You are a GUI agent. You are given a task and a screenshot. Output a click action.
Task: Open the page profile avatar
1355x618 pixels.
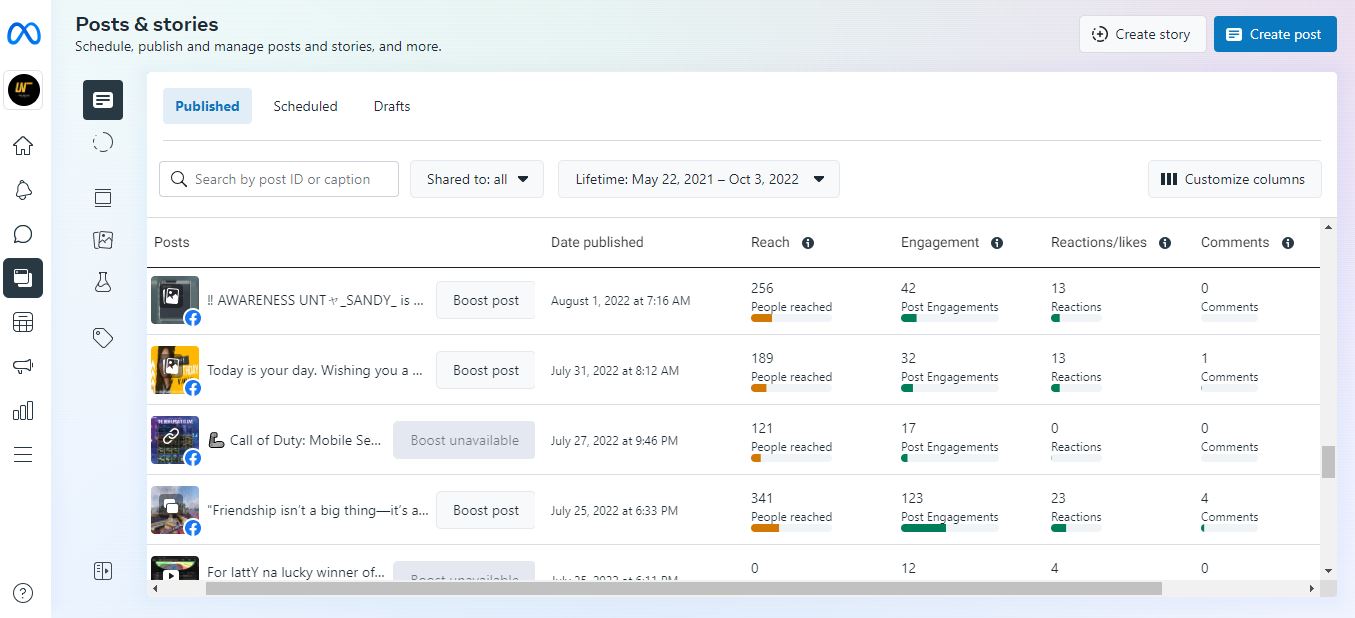tap(23, 90)
